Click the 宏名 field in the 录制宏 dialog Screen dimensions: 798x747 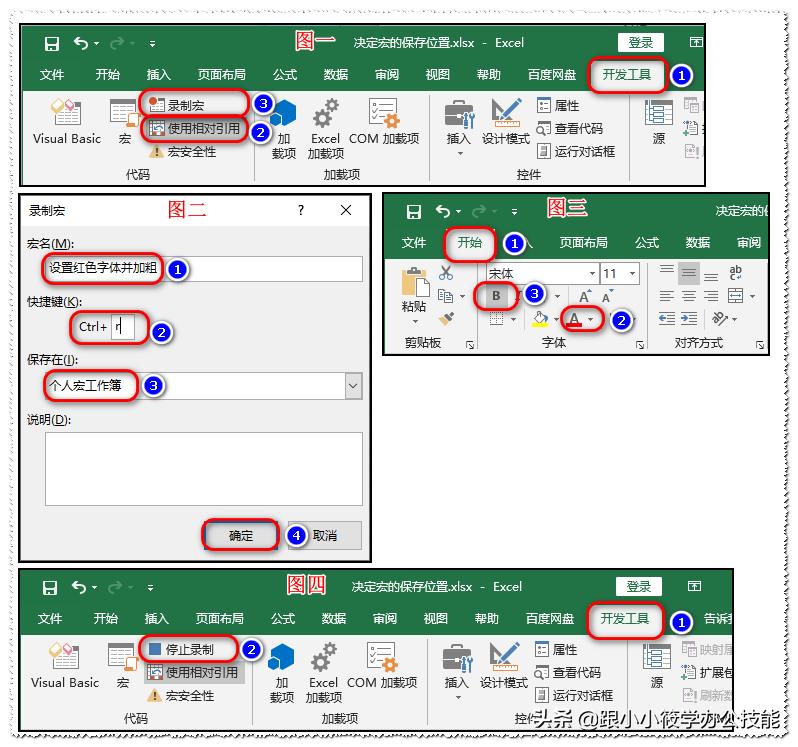click(x=204, y=269)
